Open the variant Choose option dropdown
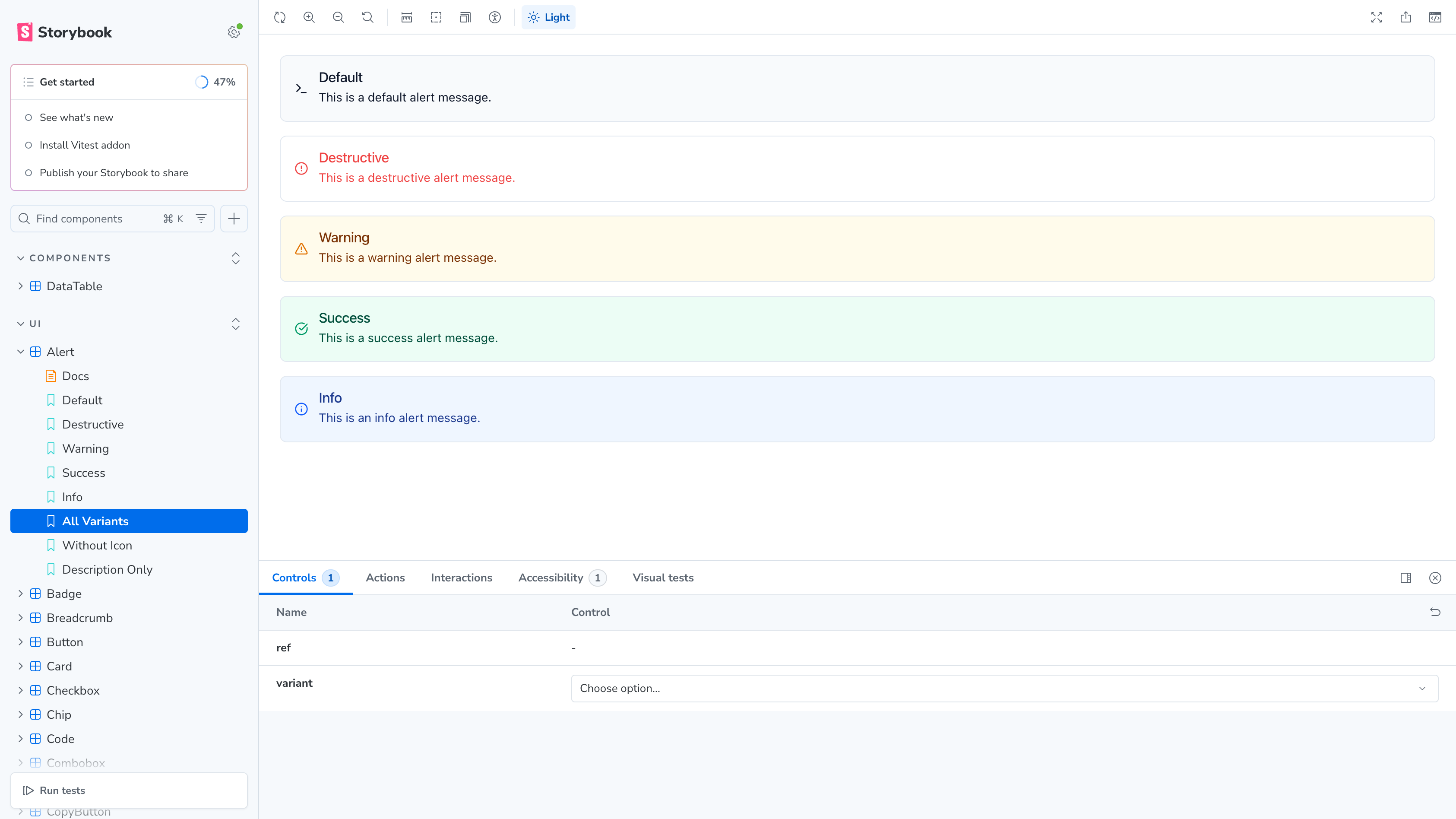The width and height of the screenshot is (1456, 819). 1004,689
